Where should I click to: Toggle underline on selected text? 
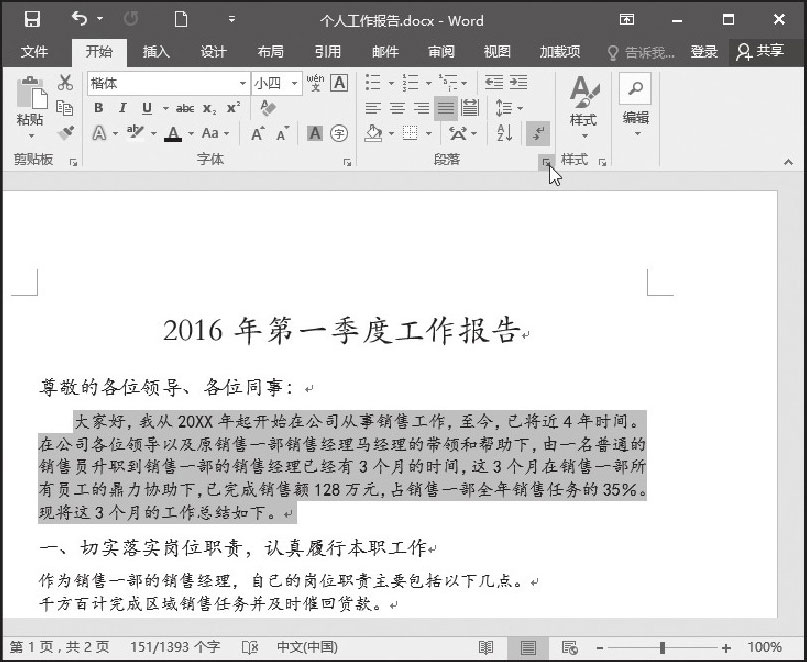pyautogui.click(x=147, y=108)
